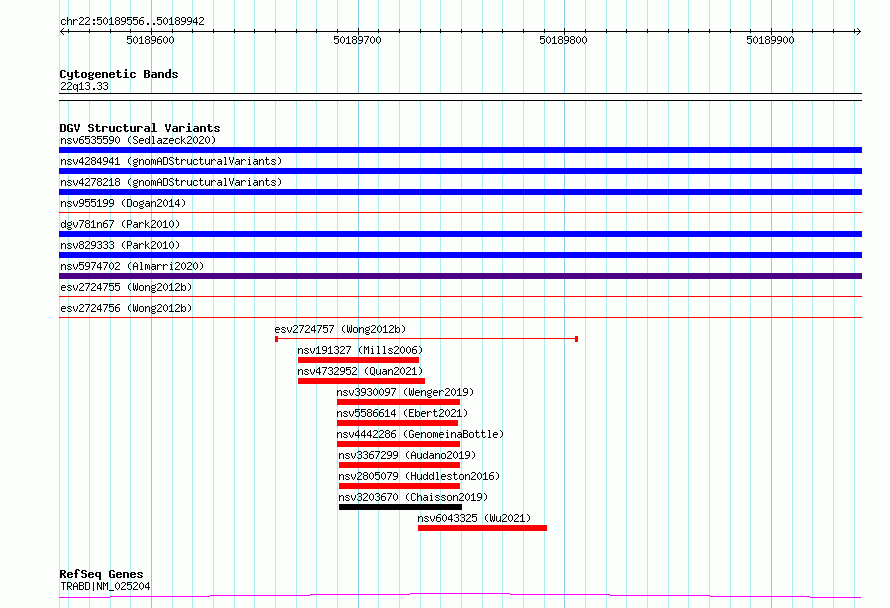Screen dimensions: 890x608
Task: Open variant nsv4732952 (Quan2021) label
Action: 360,371
